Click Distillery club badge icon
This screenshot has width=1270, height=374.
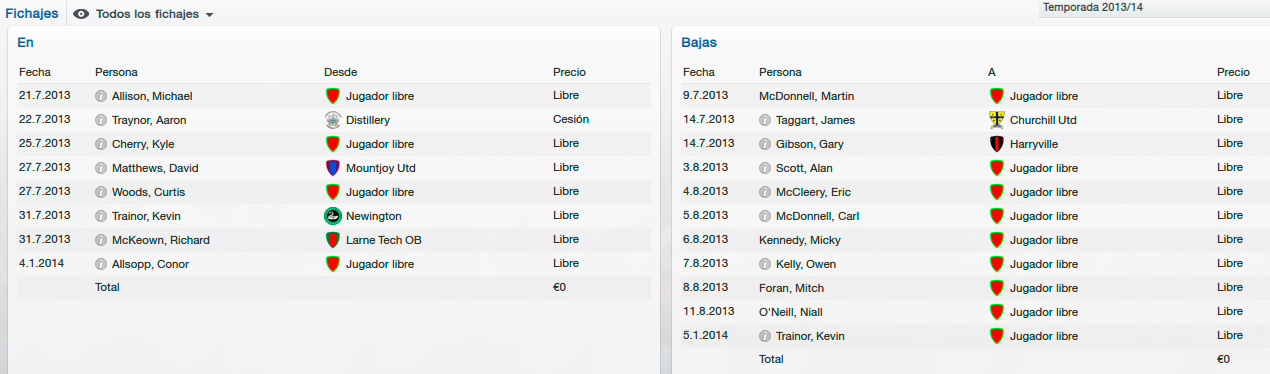click(333, 120)
